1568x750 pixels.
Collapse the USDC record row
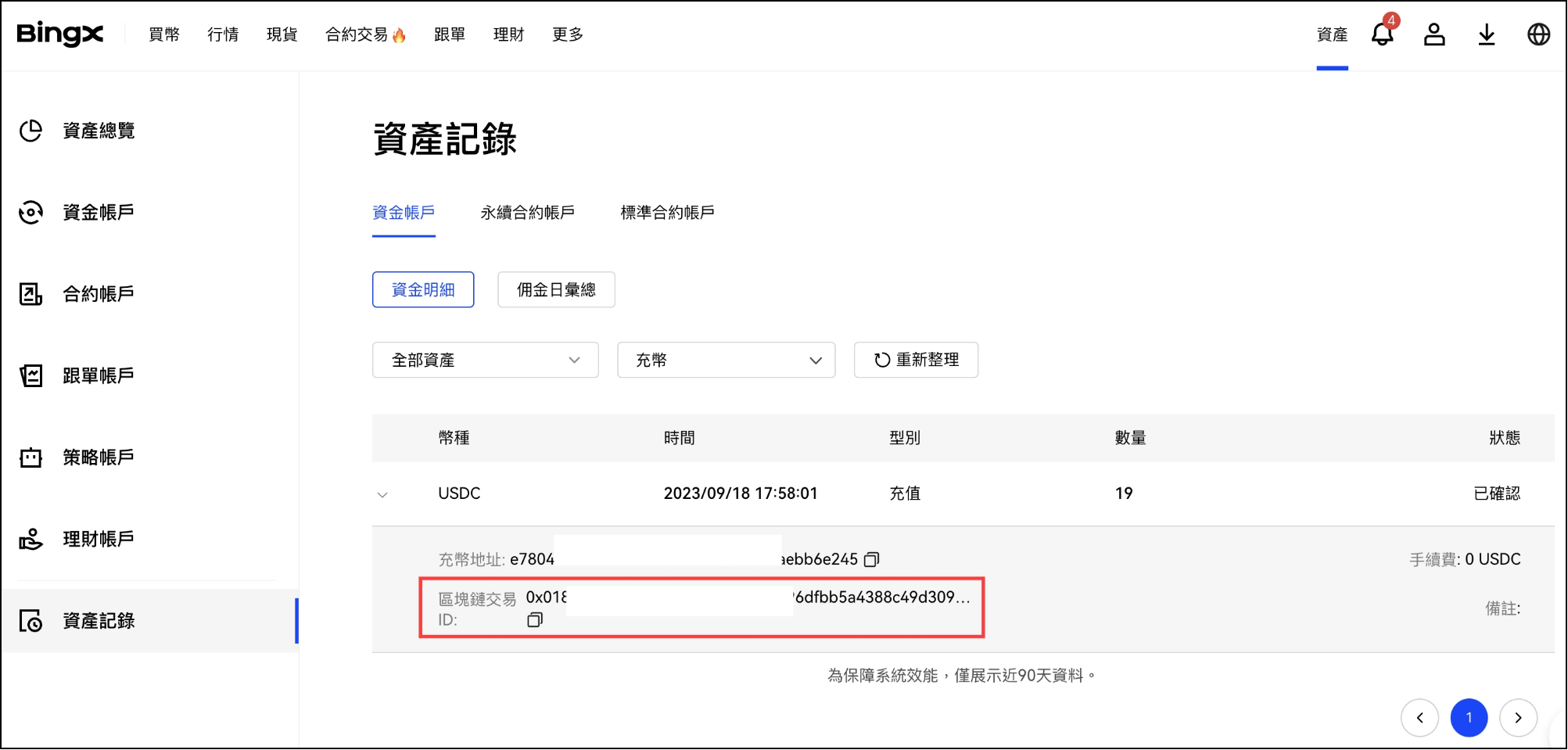(382, 494)
